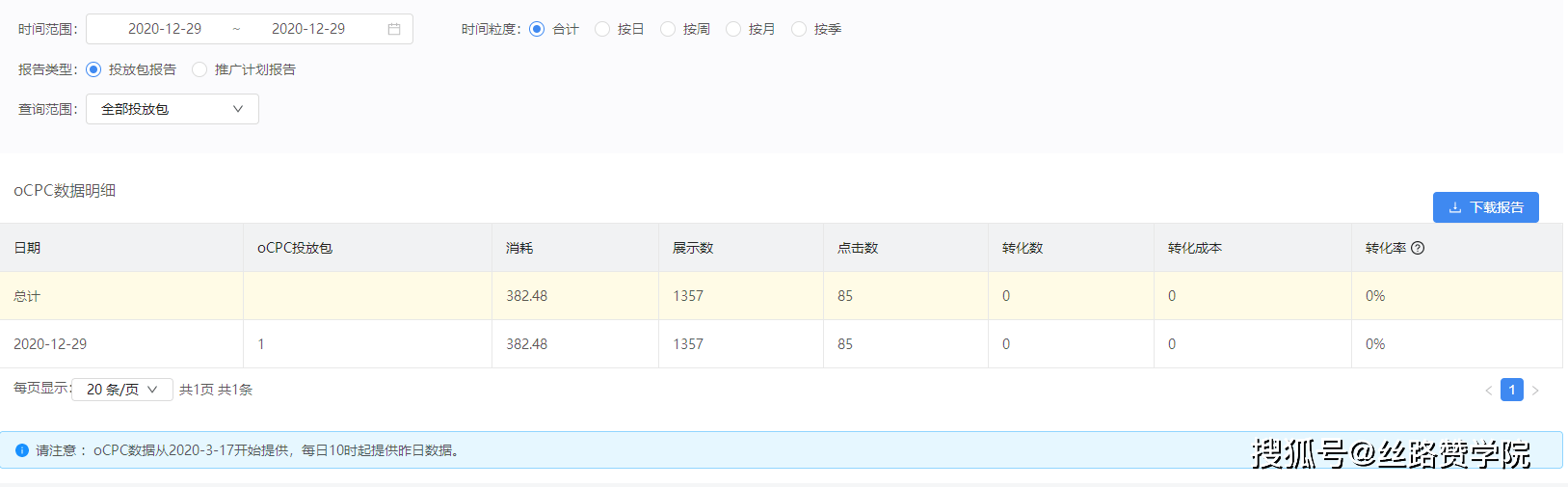Click the 共1页 共1条 pagination text
The width and height of the screenshot is (1568, 487).
[216, 390]
